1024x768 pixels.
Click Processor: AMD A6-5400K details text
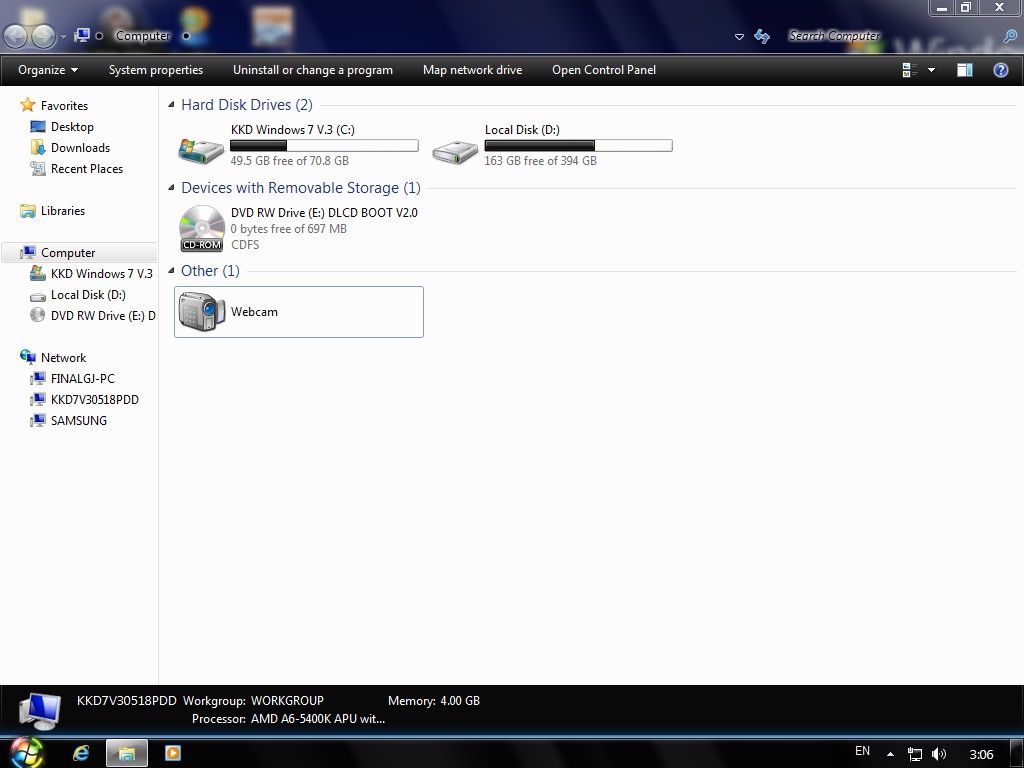[x=288, y=719]
